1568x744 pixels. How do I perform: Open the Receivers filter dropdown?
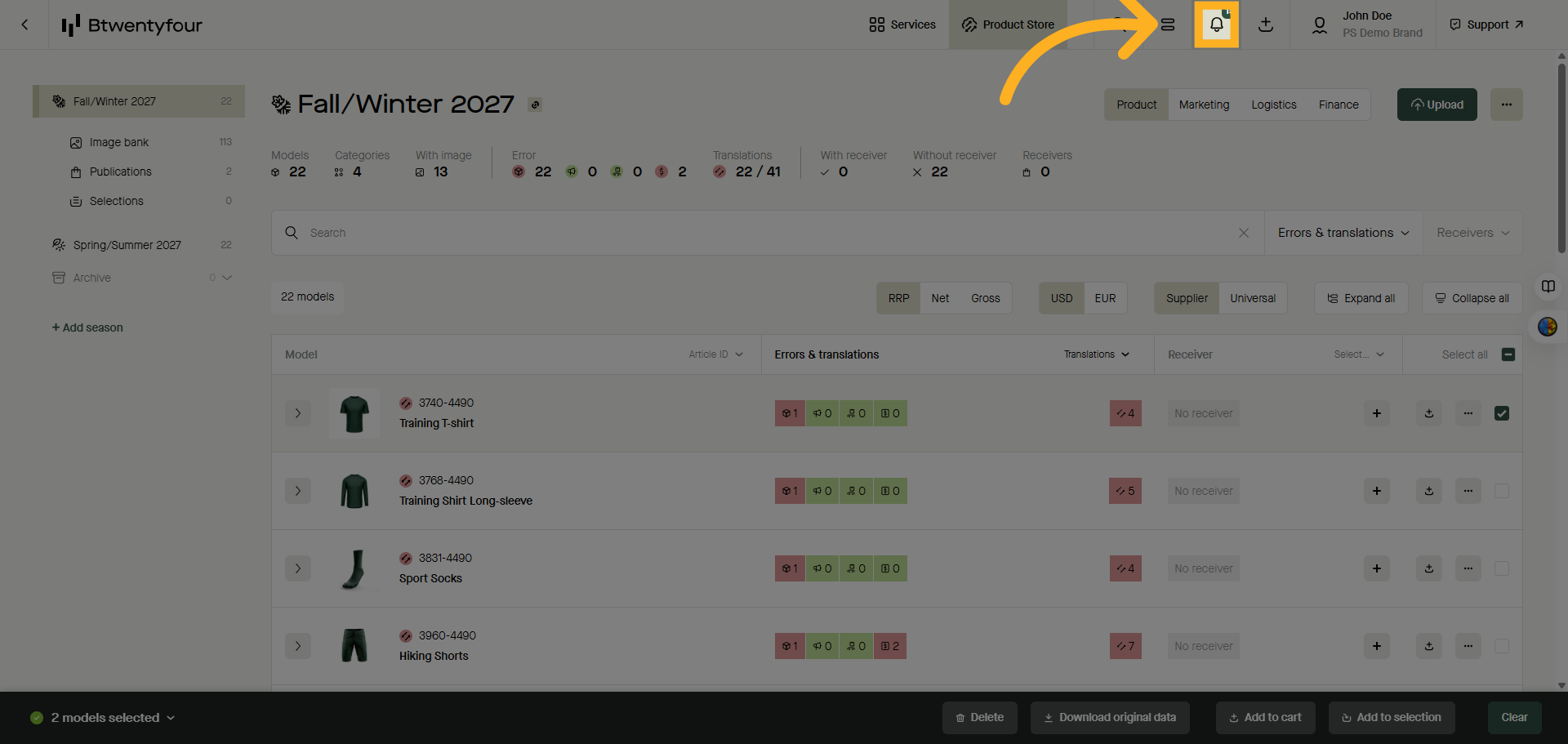tap(1472, 233)
